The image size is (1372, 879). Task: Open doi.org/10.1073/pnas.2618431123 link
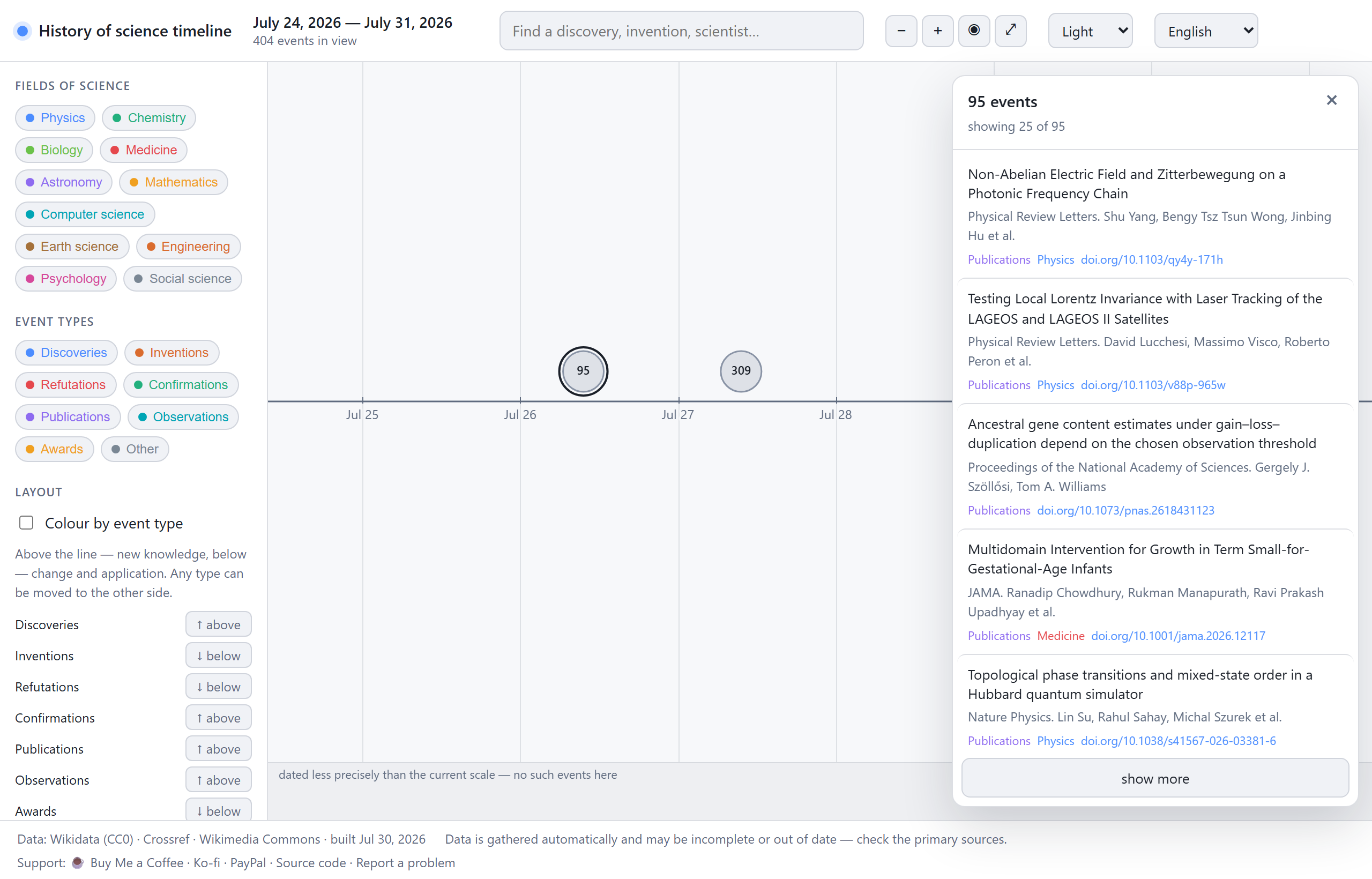pyautogui.click(x=1125, y=510)
